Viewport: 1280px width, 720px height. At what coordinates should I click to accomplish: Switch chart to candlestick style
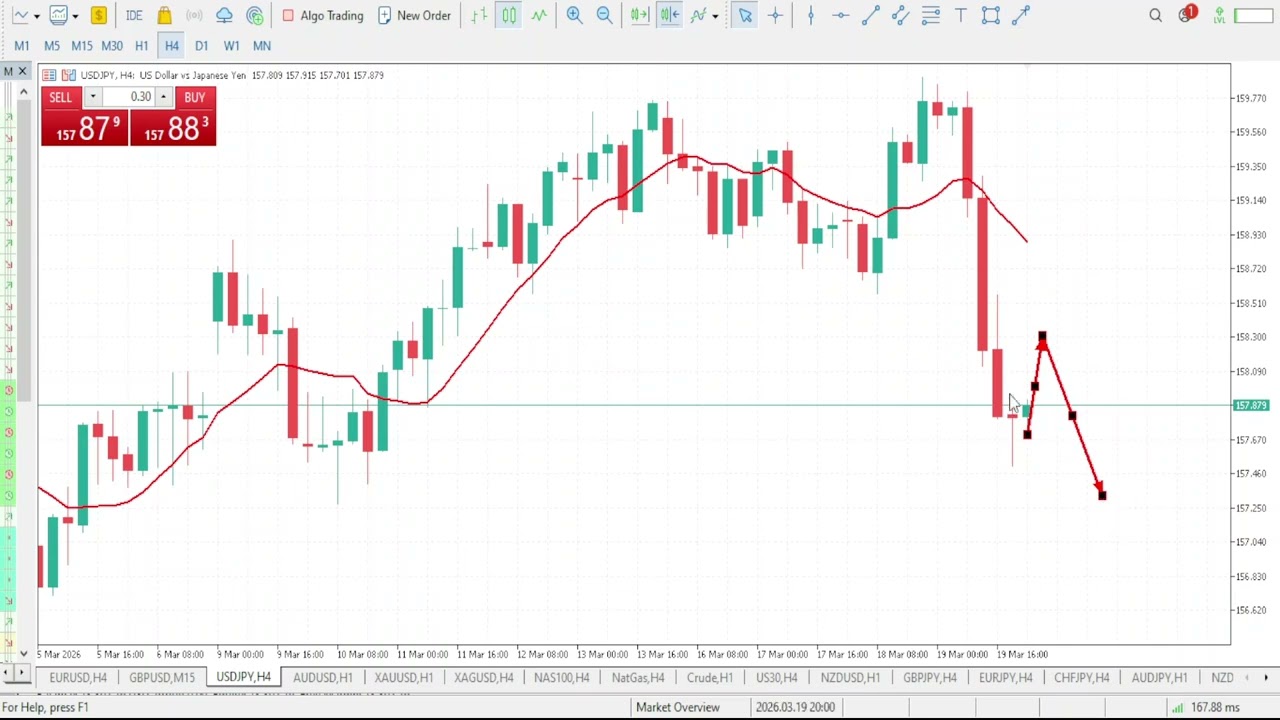pyautogui.click(x=509, y=15)
